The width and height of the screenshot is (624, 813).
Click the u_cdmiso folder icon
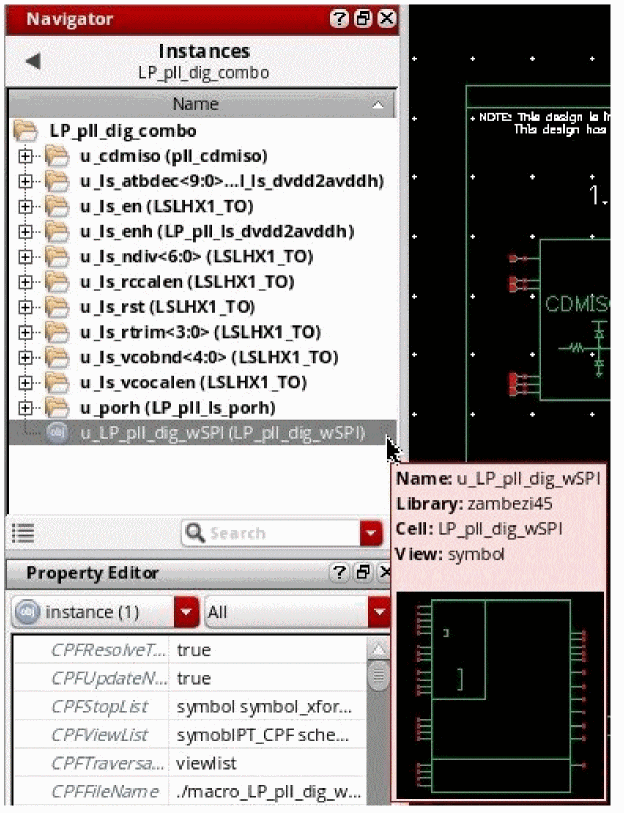pos(57,156)
